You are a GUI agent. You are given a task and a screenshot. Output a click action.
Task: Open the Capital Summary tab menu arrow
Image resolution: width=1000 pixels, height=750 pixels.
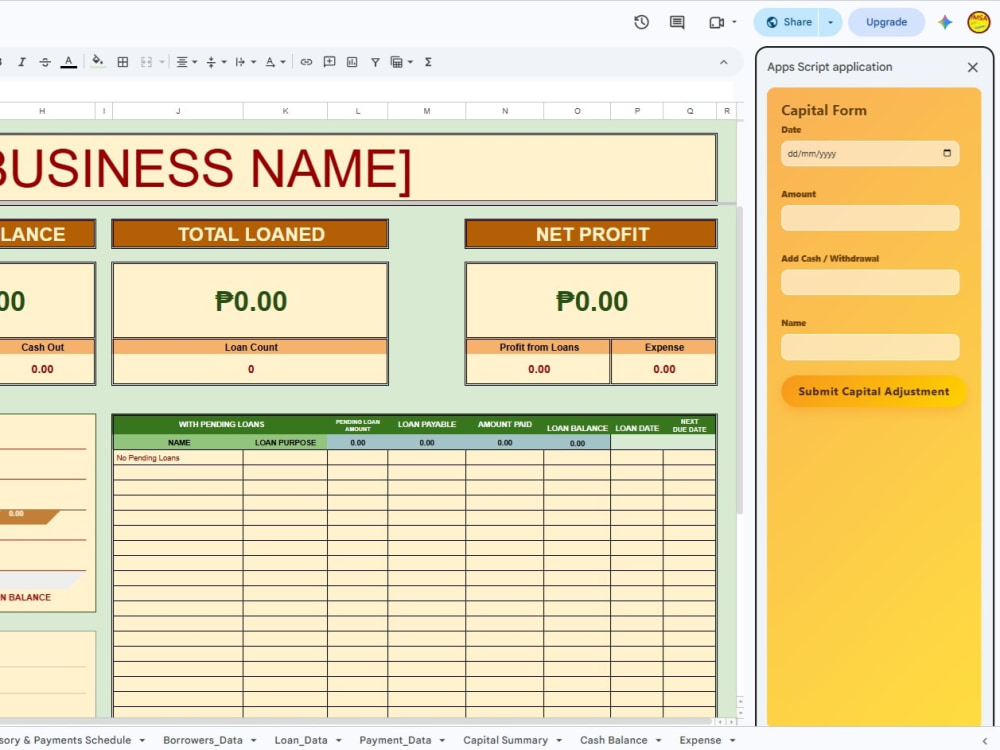point(559,740)
